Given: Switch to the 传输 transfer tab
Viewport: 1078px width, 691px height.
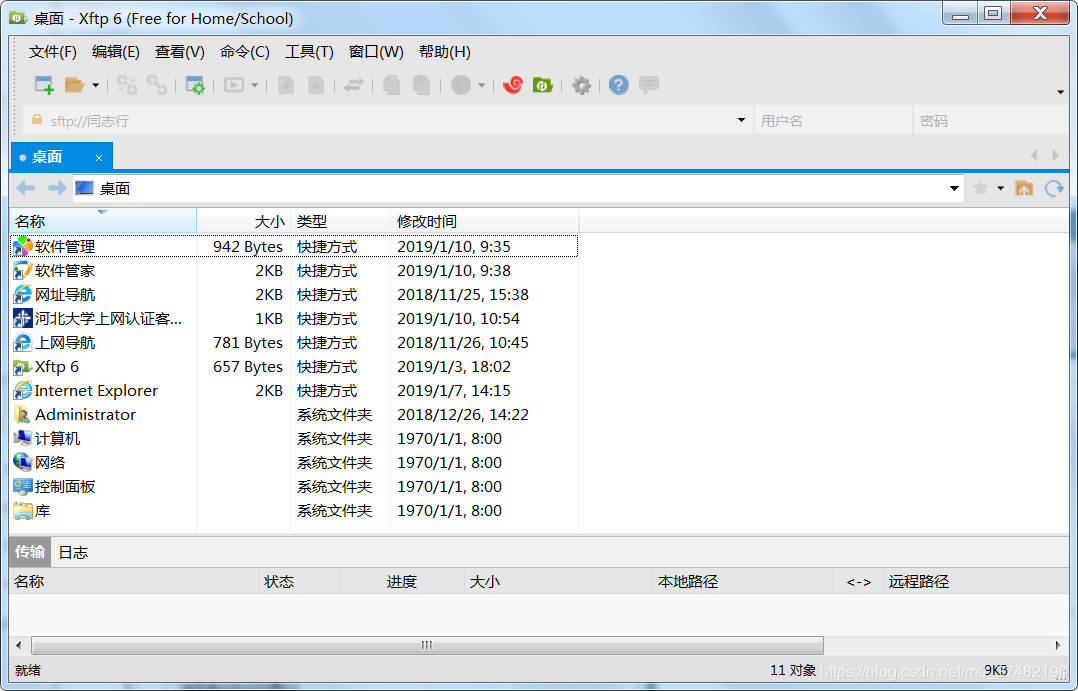Looking at the screenshot, I should click(x=30, y=552).
